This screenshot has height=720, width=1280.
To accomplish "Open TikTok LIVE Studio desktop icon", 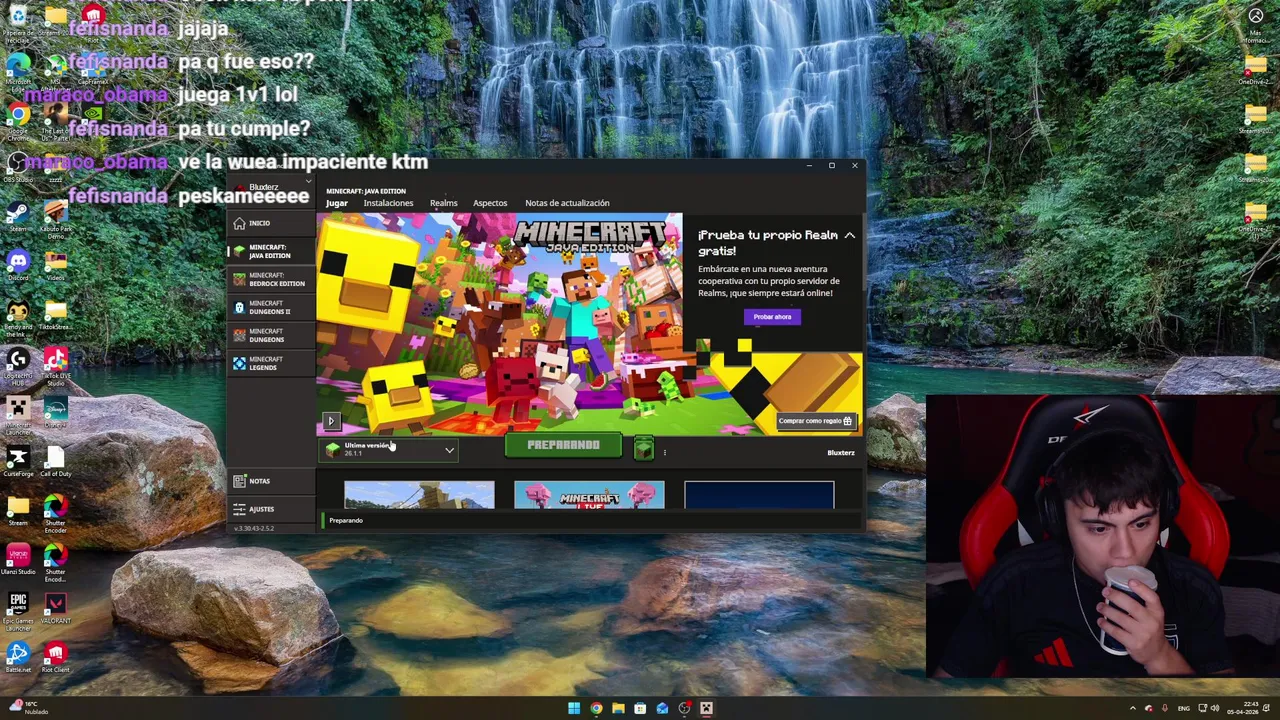I will [55, 364].
